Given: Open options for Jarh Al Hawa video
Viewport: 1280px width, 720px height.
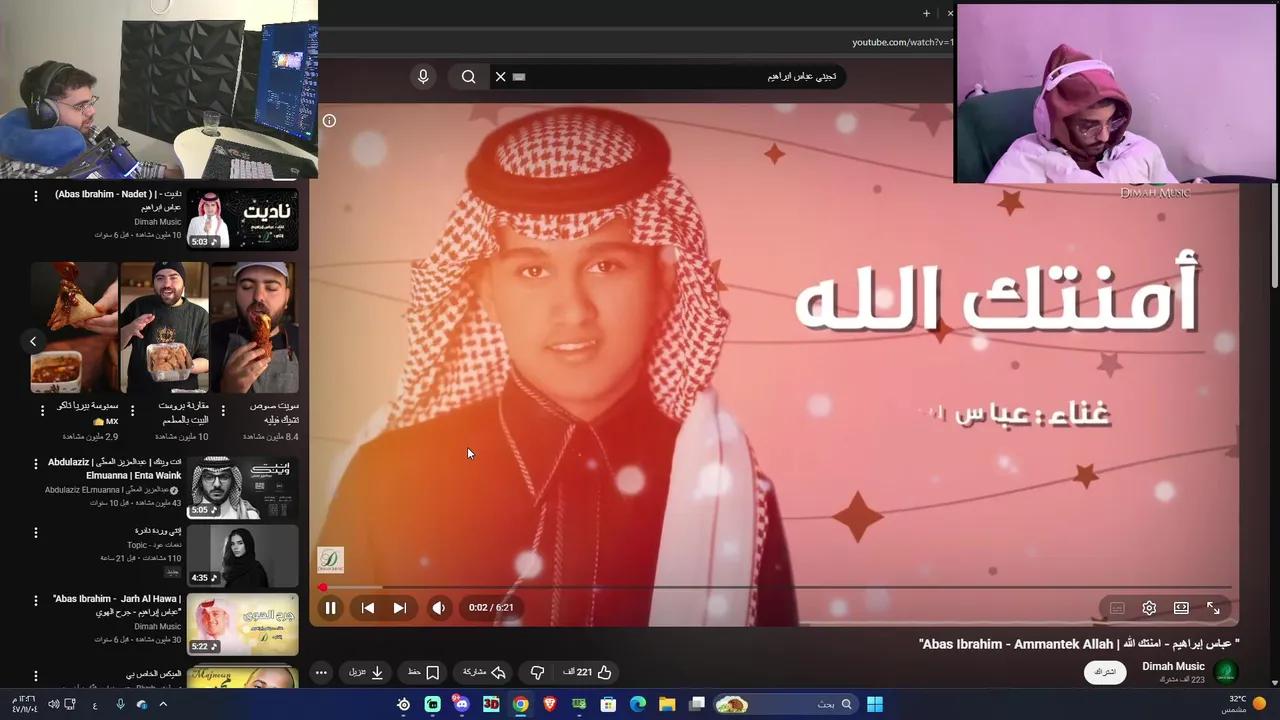Looking at the screenshot, I should click(36, 600).
